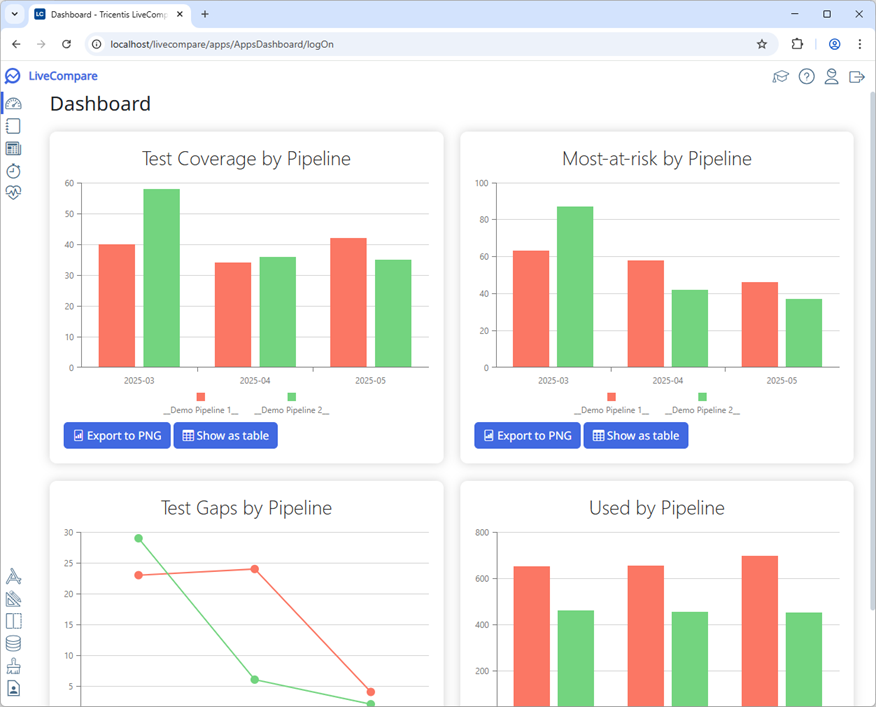Export the Test Coverage chart to PNG
The width and height of the screenshot is (876, 707).
116,435
